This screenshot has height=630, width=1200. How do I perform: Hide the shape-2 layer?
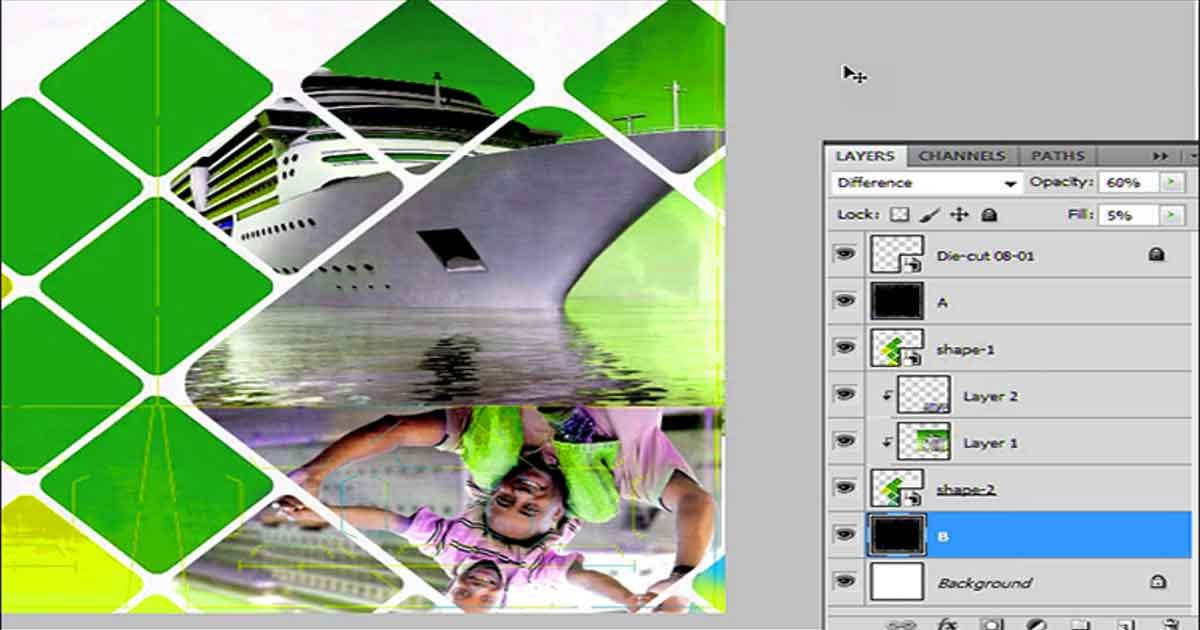(845, 488)
